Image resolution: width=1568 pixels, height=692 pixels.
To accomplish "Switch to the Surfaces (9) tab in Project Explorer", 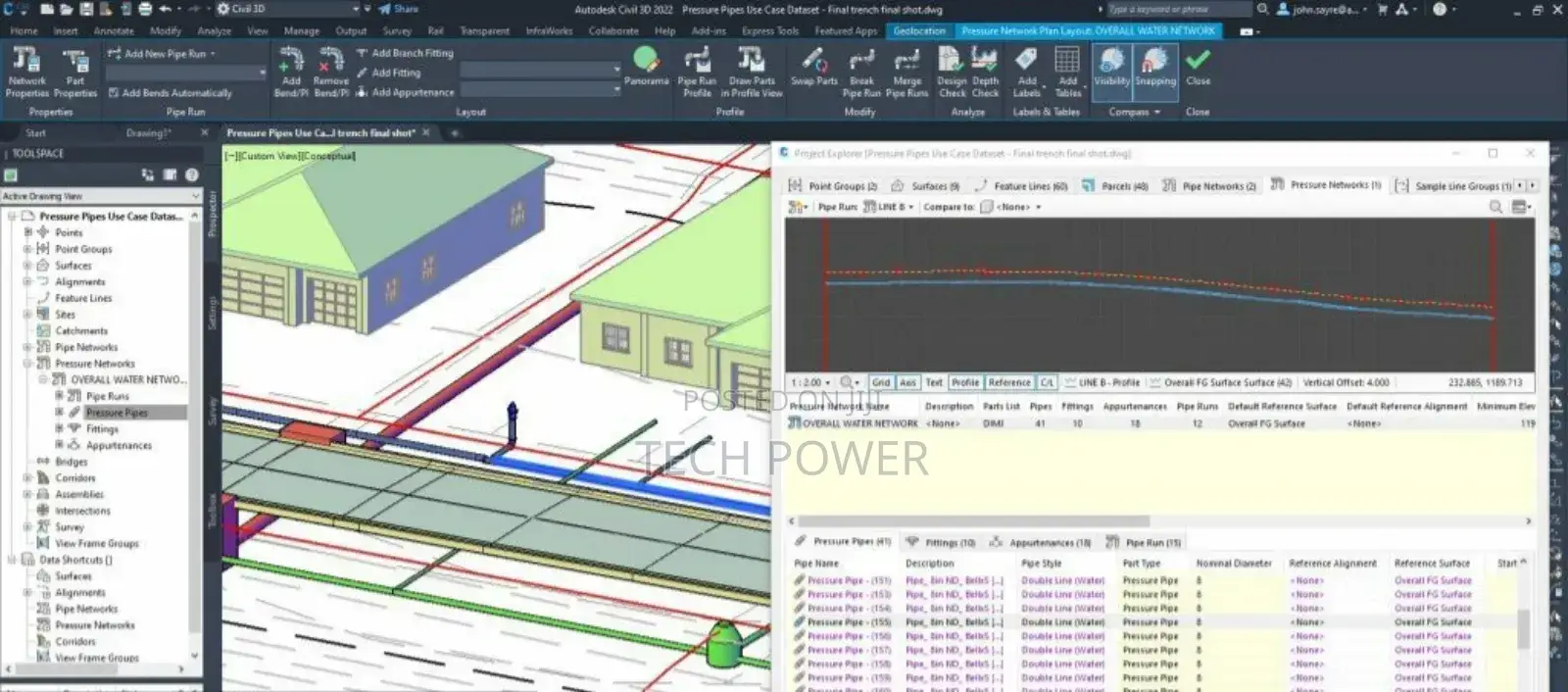I will pos(926,185).
